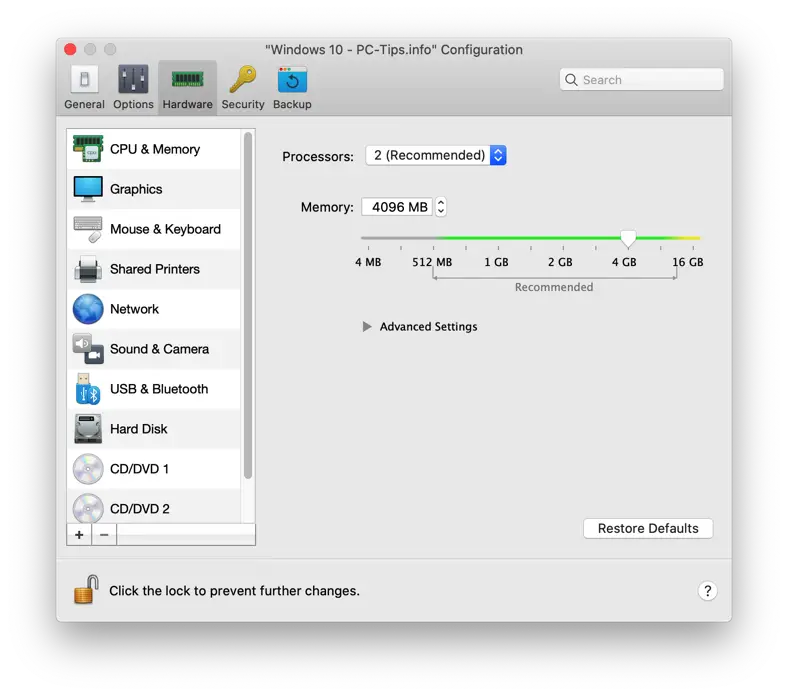
Task: Remove a device with the minus button
Action: coord(104,535)
